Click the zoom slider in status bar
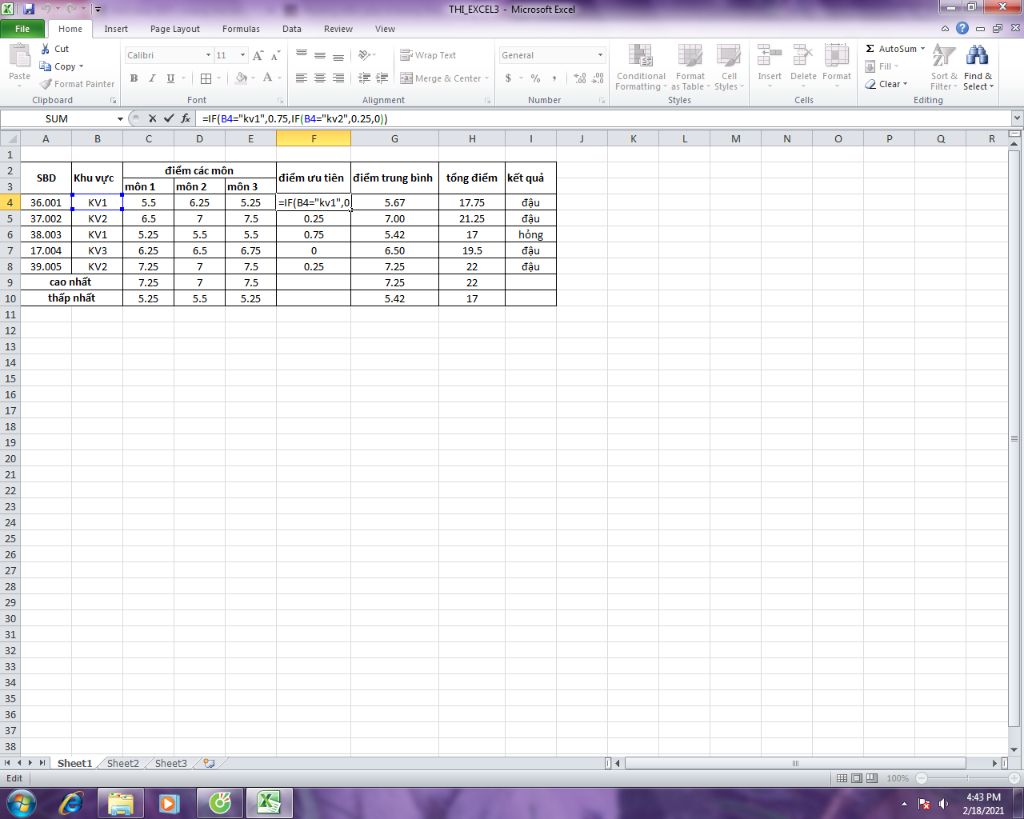Screen dimensions: 1024x819 pyautogui.click(x=967, y=778)
